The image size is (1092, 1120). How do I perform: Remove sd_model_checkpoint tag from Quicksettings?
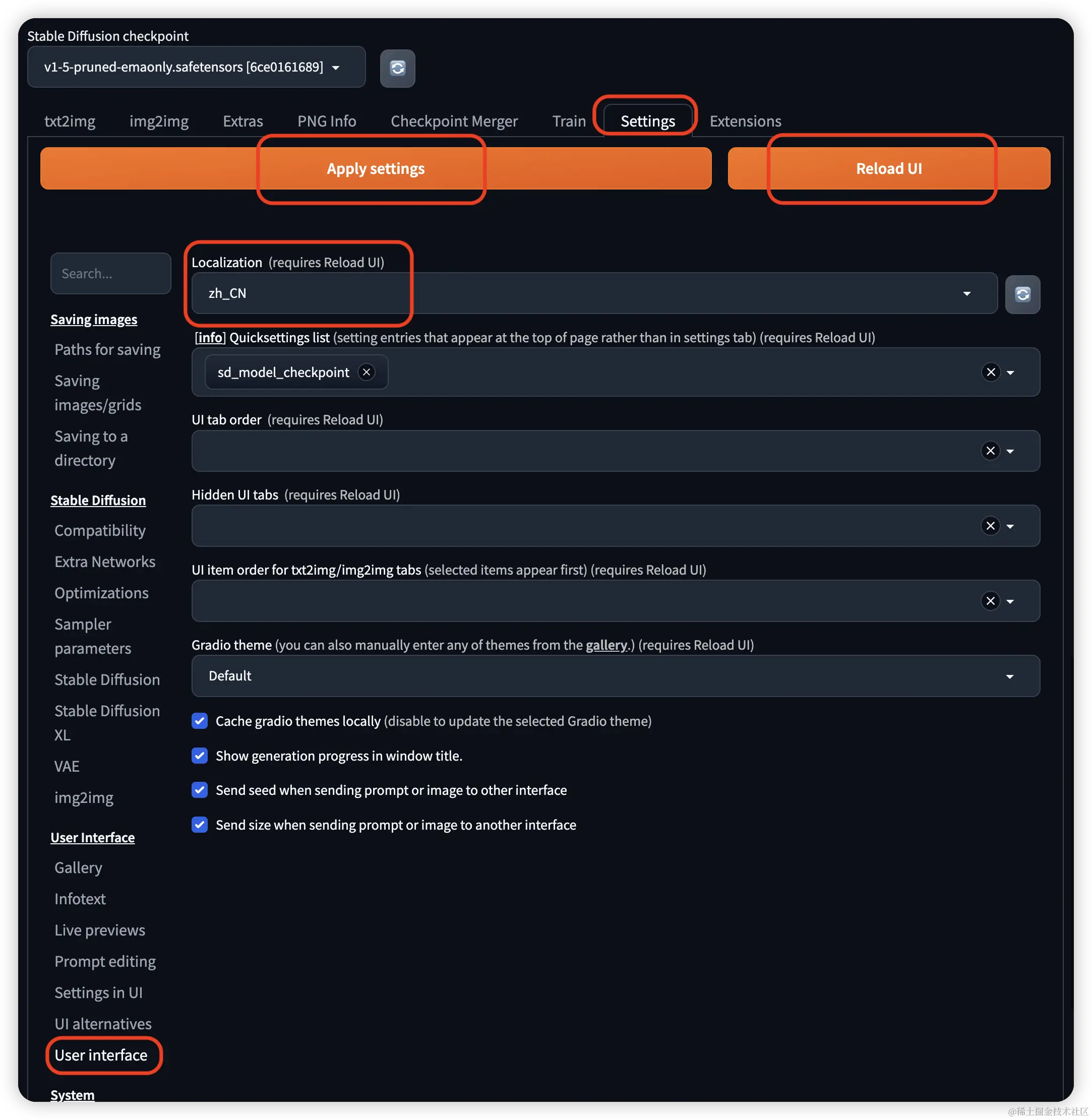pyautogui.click(x=367, y=372)
